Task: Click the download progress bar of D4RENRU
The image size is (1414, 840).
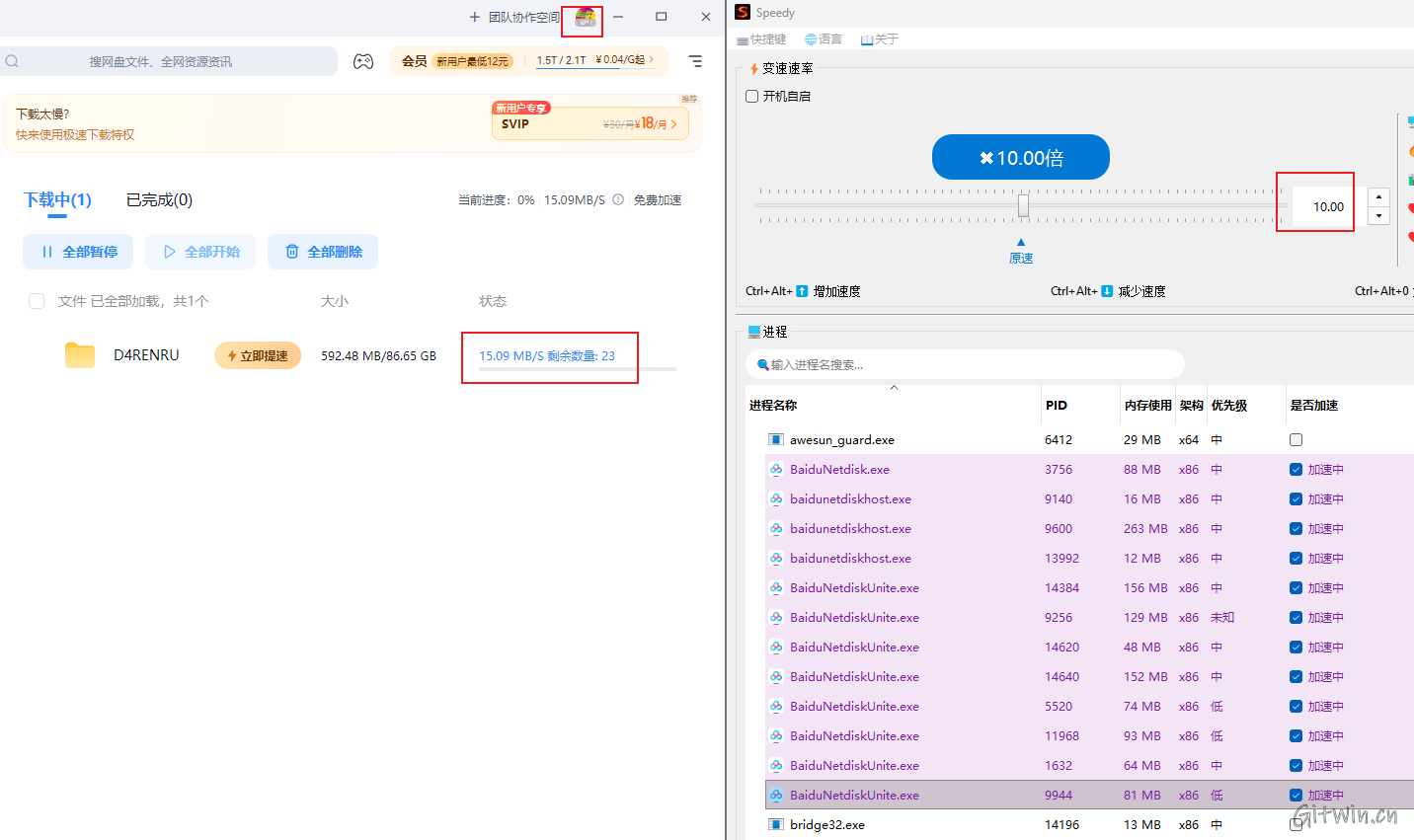Action: [578, 369]
